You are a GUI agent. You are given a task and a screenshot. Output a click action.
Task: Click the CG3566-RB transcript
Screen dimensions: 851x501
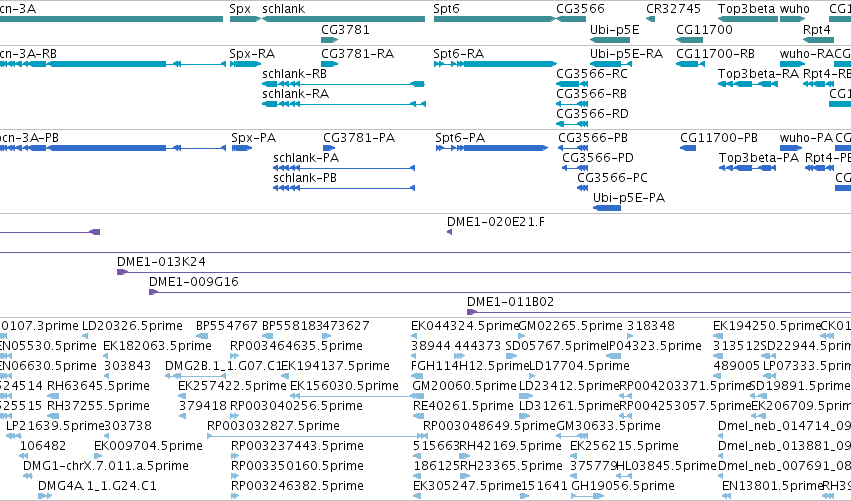click(x=572, y=104)
